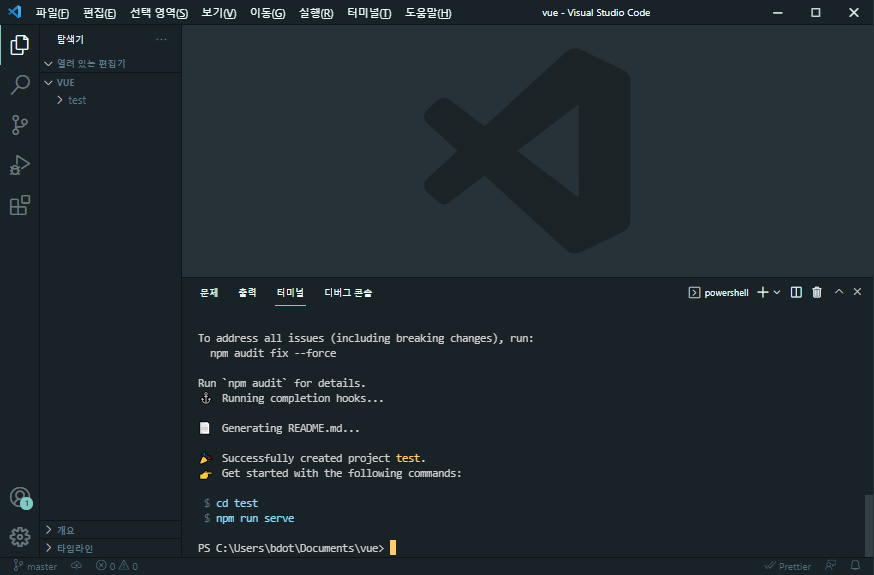Click the Prettier status bar item
874x575 pixels.
pyautogui.click(x=788, y=566)
